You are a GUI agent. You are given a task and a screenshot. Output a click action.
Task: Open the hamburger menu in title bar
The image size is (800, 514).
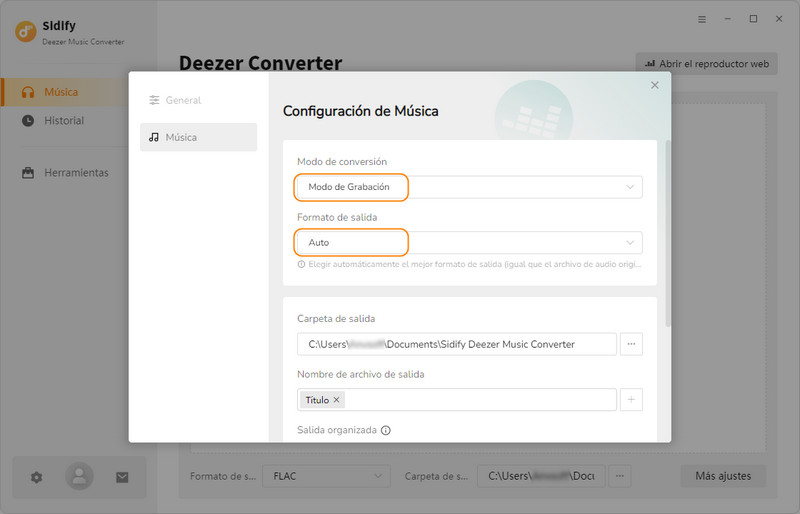702,19
